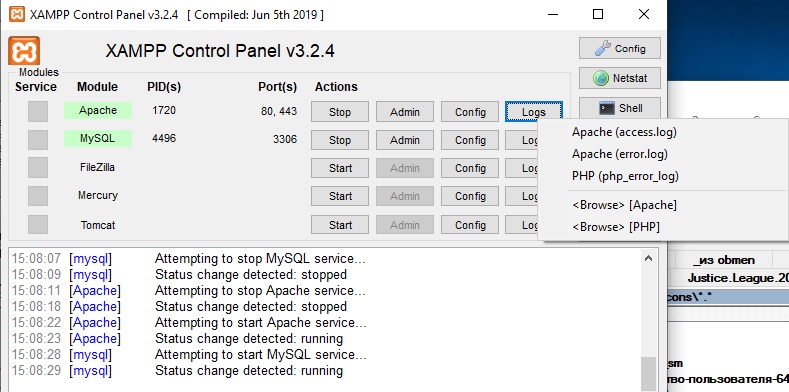
Task: Stop the Apache module
Action: (340, 112)
